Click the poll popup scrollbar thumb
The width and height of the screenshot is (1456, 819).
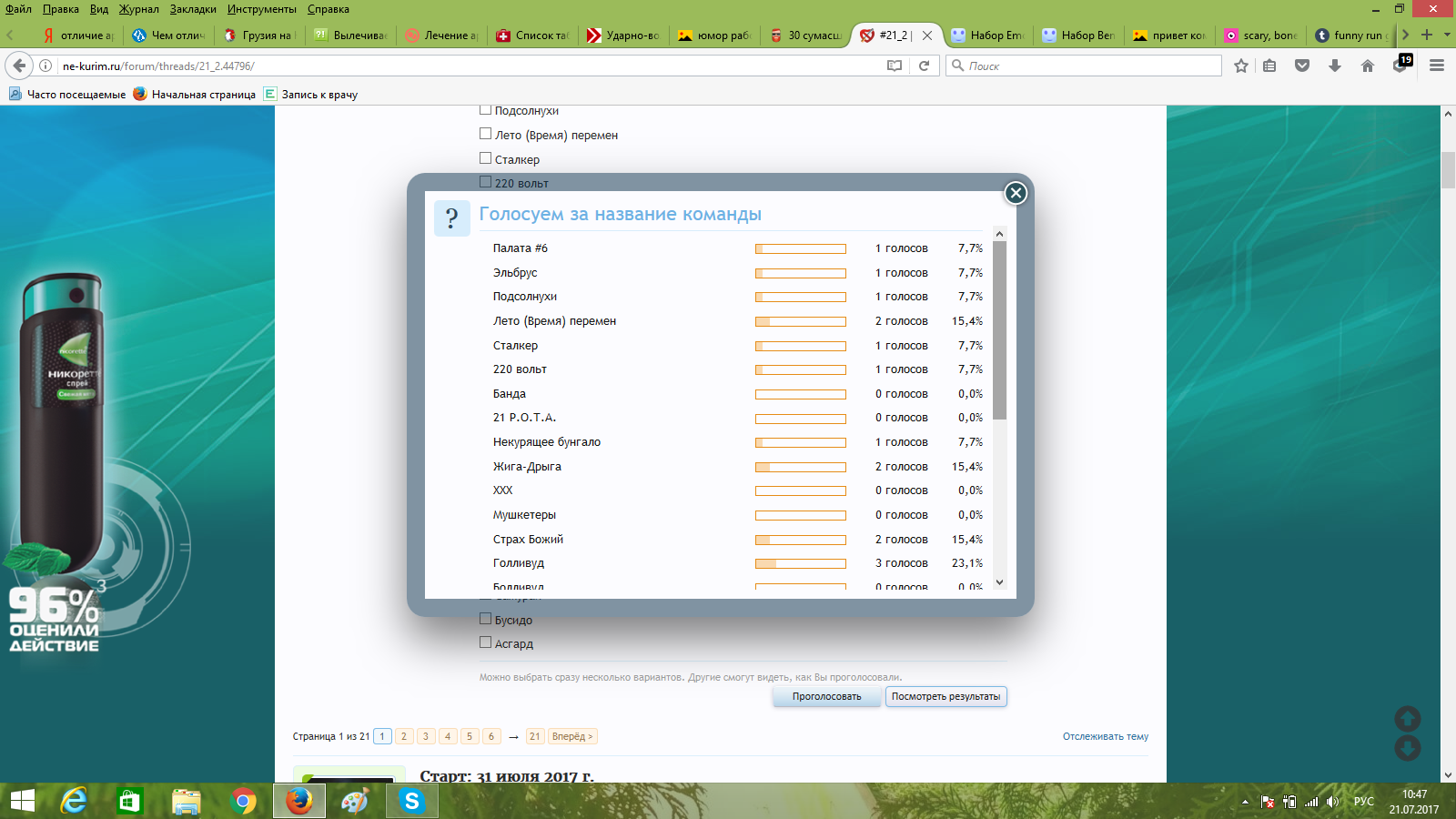point(999,330)
